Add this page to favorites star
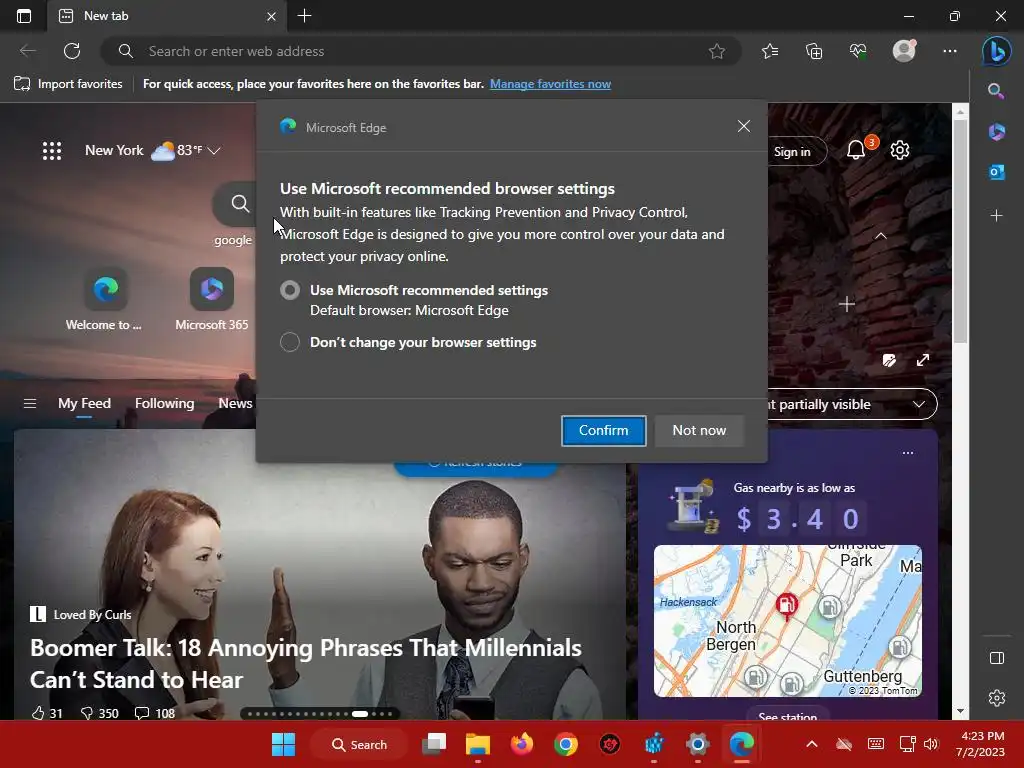The height and width of the screenshot is (768, 1024). [716, 51]
